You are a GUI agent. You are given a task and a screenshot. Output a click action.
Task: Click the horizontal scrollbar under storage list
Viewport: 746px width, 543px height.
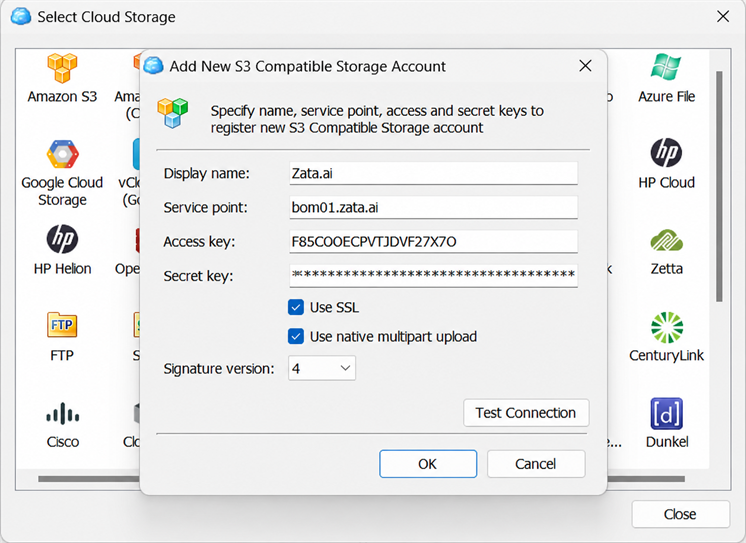[x=362, y=479]
